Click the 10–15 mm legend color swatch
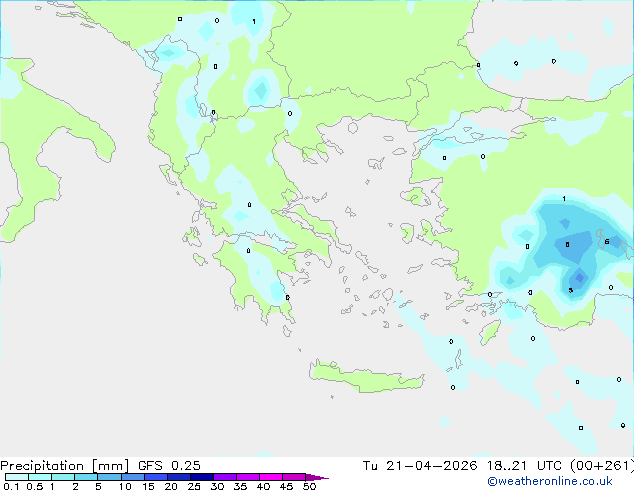Screen dimensions: 634x490 coord(132,477)
